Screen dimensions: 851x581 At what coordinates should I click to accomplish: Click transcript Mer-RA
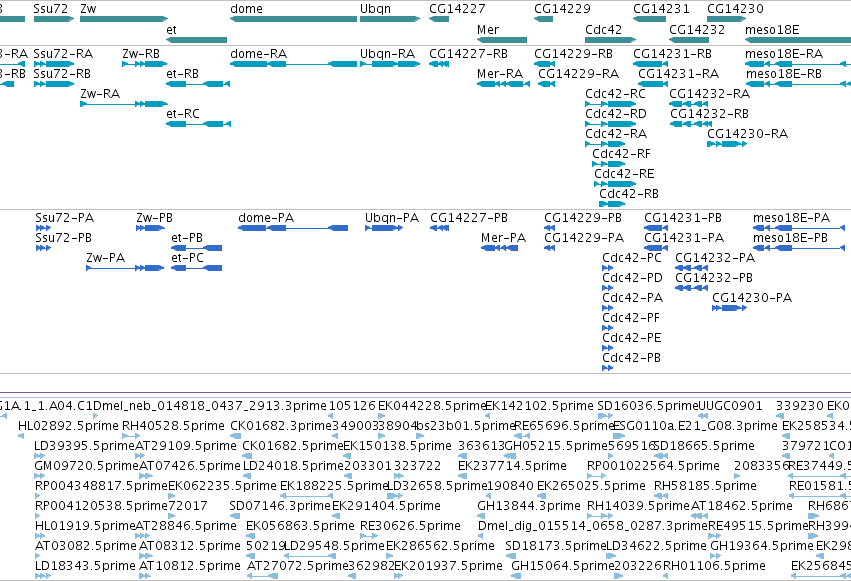(503, 84)
